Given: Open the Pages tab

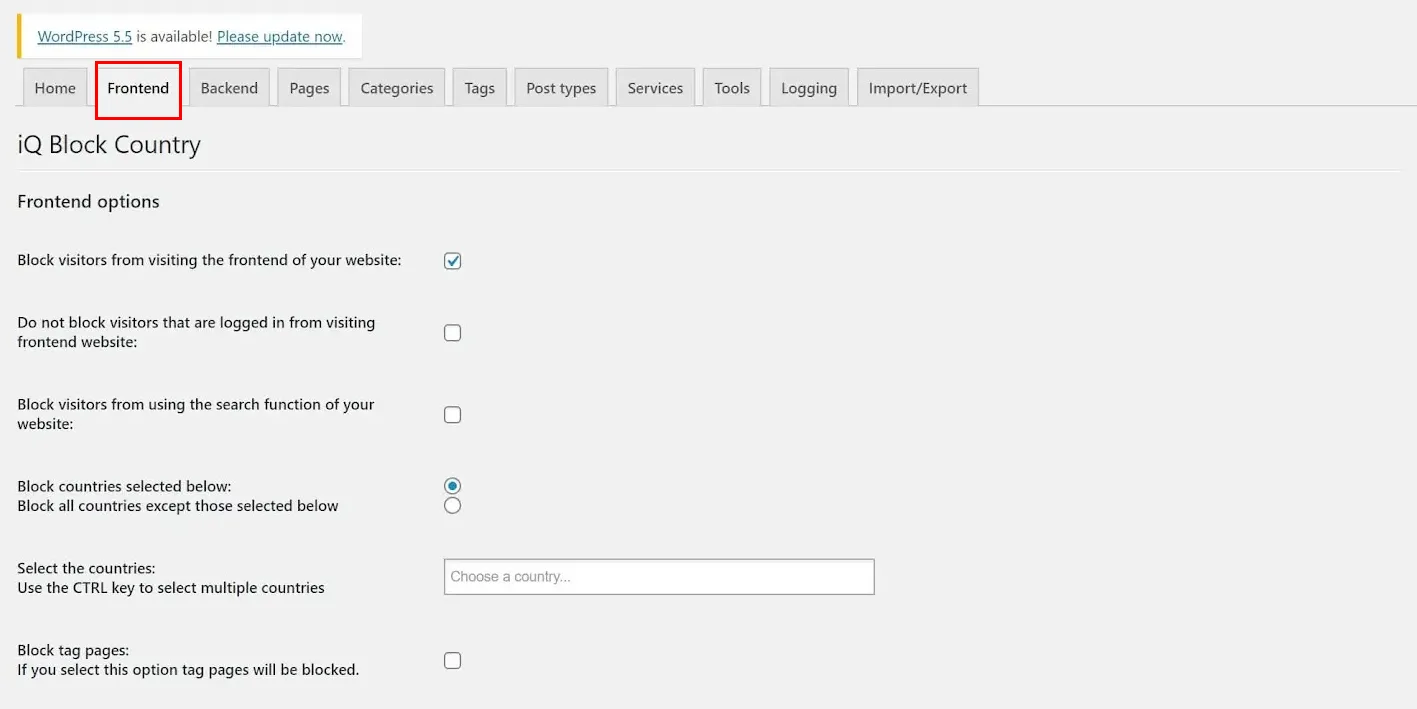Looking at the screenshot, I should click(309, 87).
